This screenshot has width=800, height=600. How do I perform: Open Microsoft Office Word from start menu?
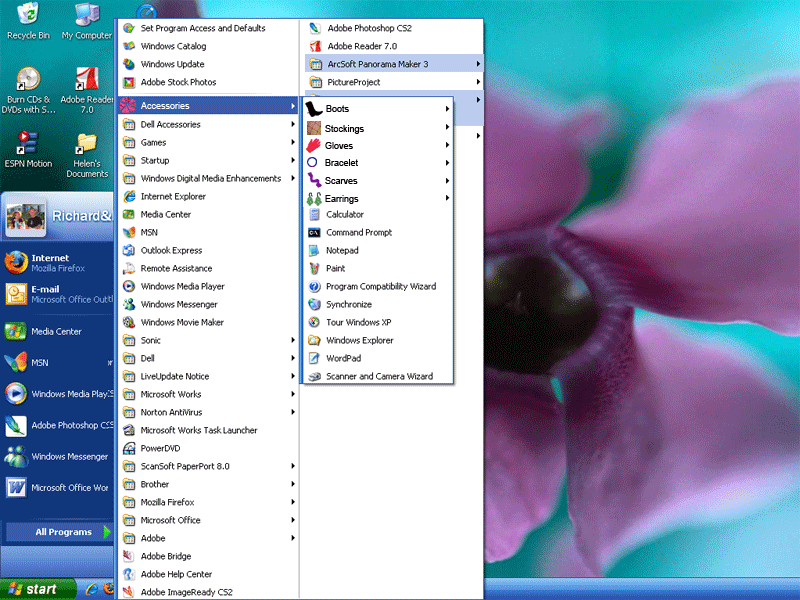tap(58, 488)
